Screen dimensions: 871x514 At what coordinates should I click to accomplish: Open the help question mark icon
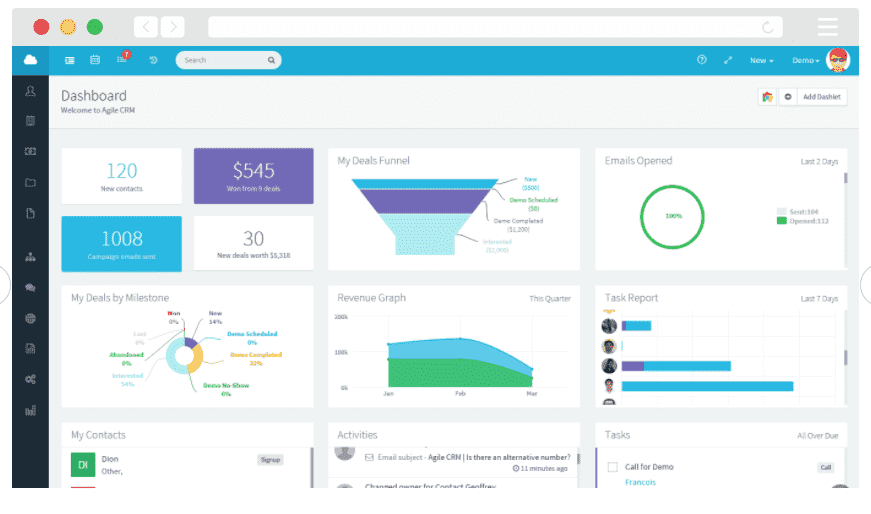(x=702, y=59)
